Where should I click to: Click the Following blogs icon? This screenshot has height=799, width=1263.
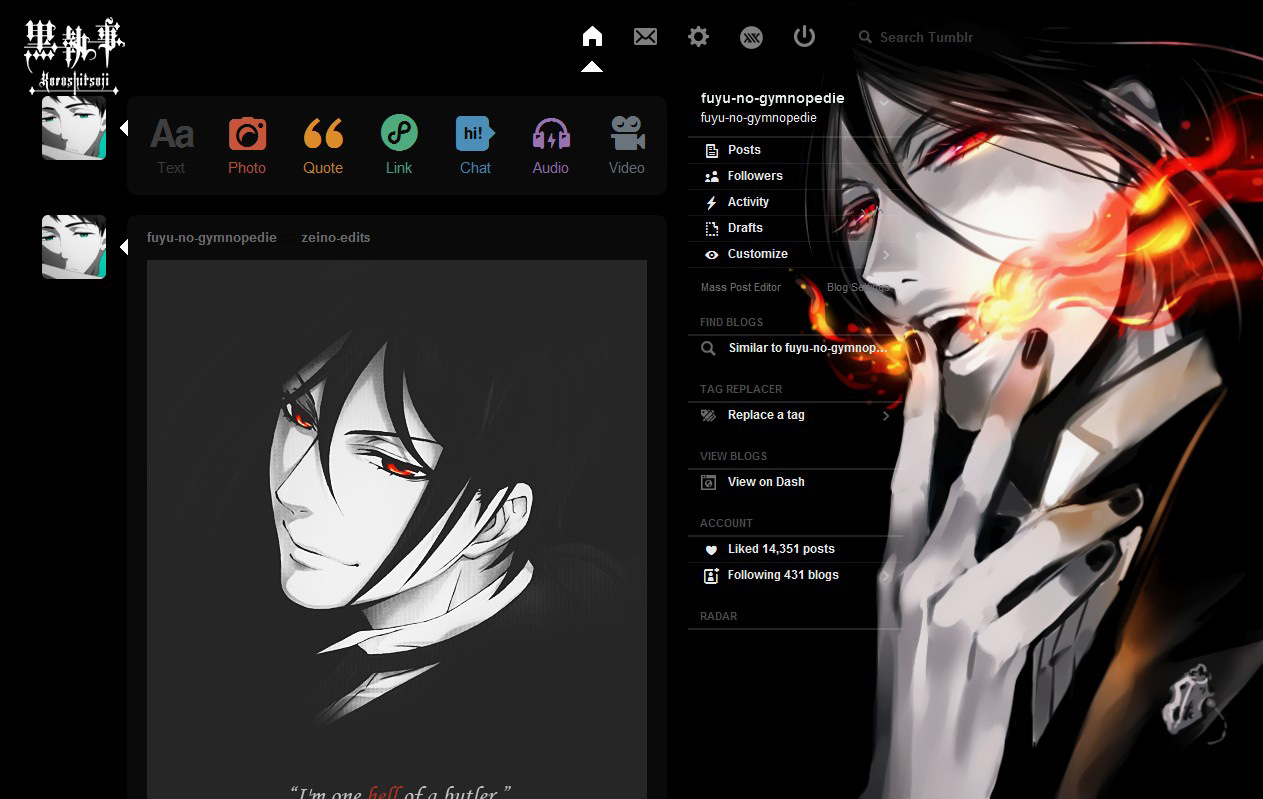[711, 576]
